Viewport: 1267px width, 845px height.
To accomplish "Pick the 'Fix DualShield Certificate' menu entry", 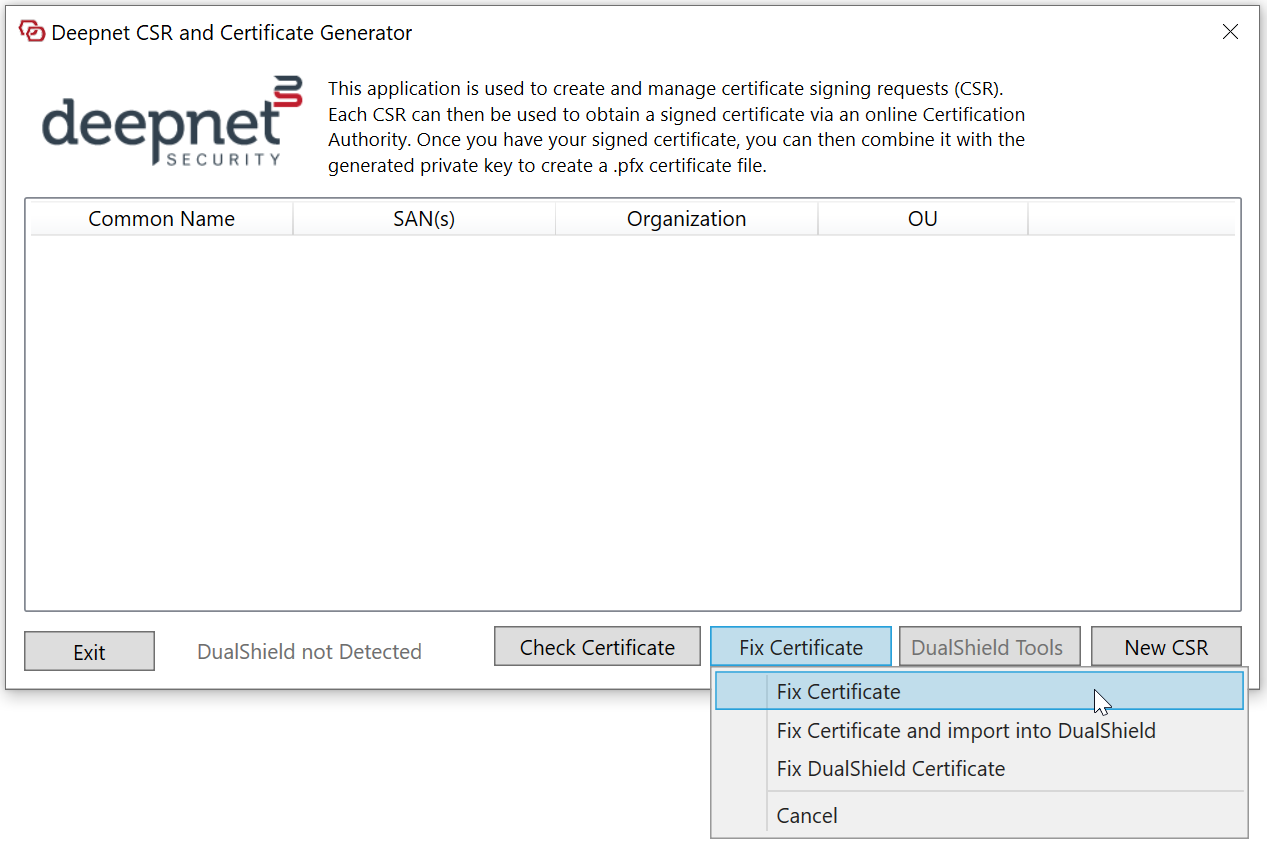I will coord(890,768).
